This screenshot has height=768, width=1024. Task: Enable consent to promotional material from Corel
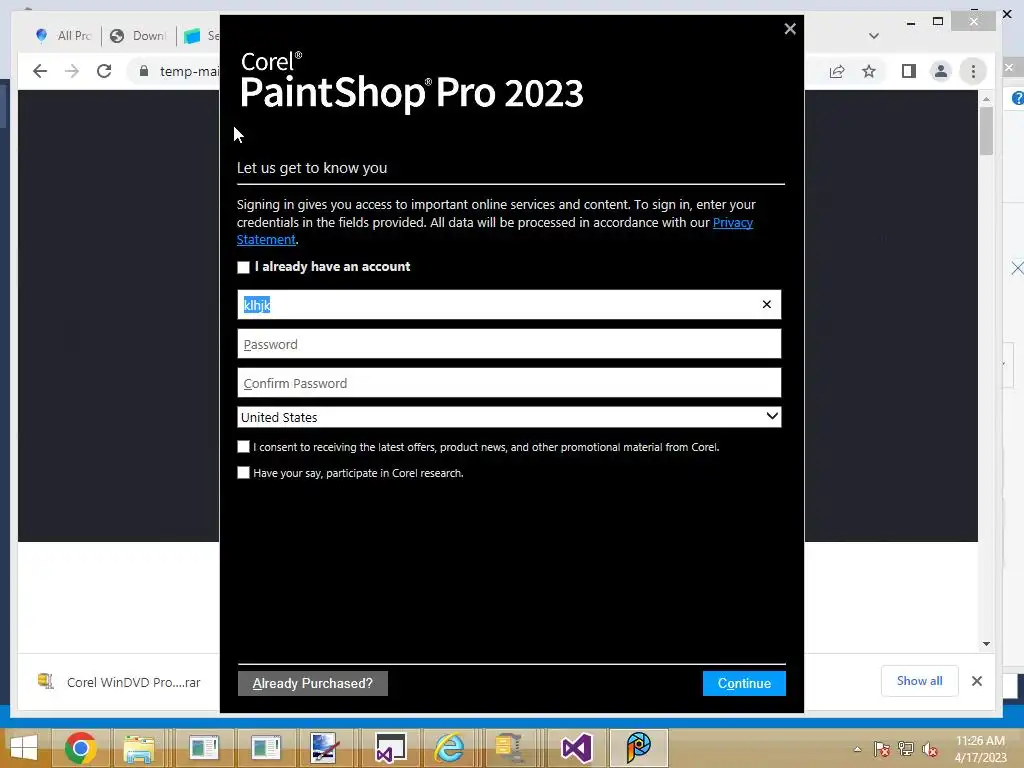(x=244, y=447)
